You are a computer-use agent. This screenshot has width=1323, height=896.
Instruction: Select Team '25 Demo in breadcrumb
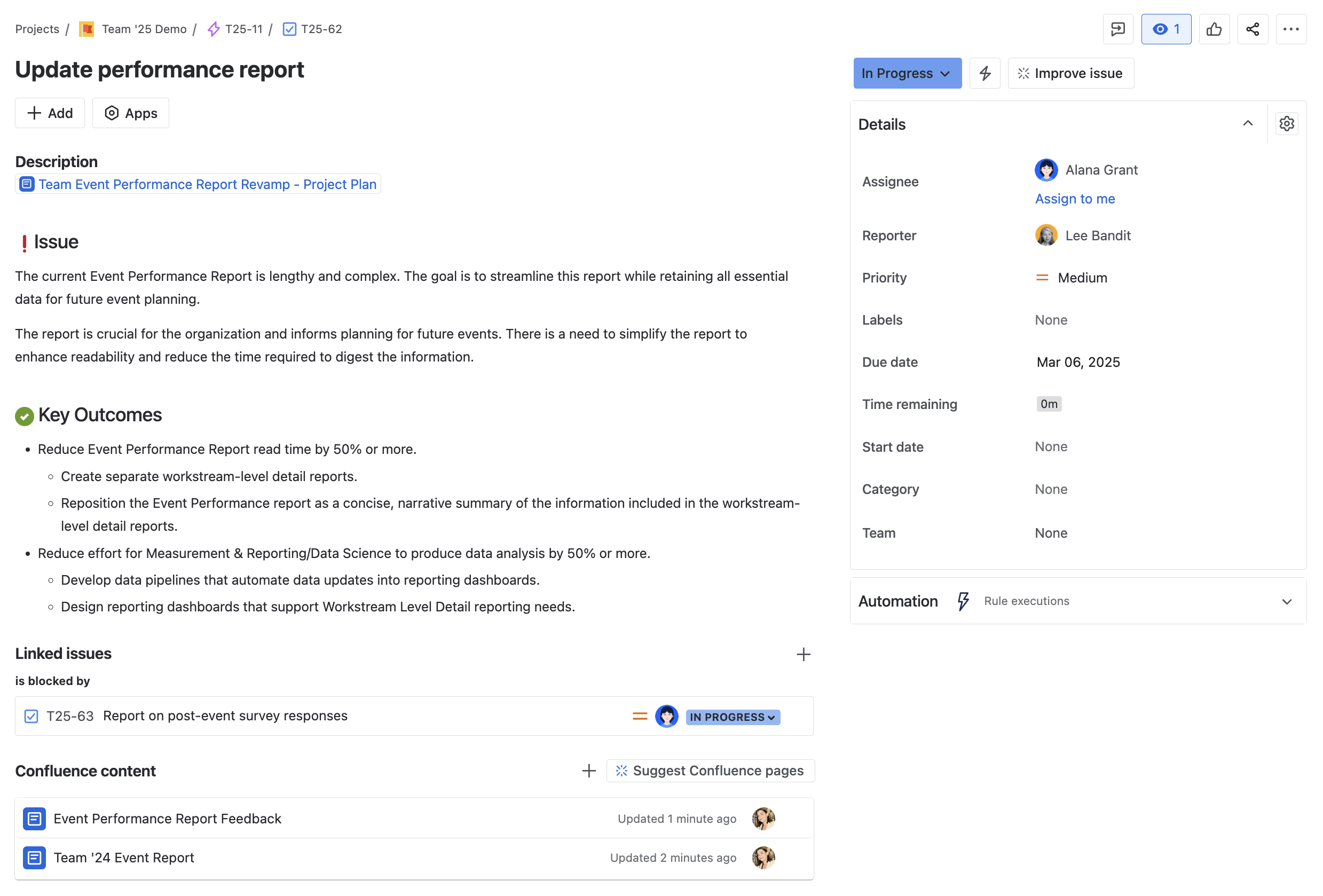[x=144, y=29]
